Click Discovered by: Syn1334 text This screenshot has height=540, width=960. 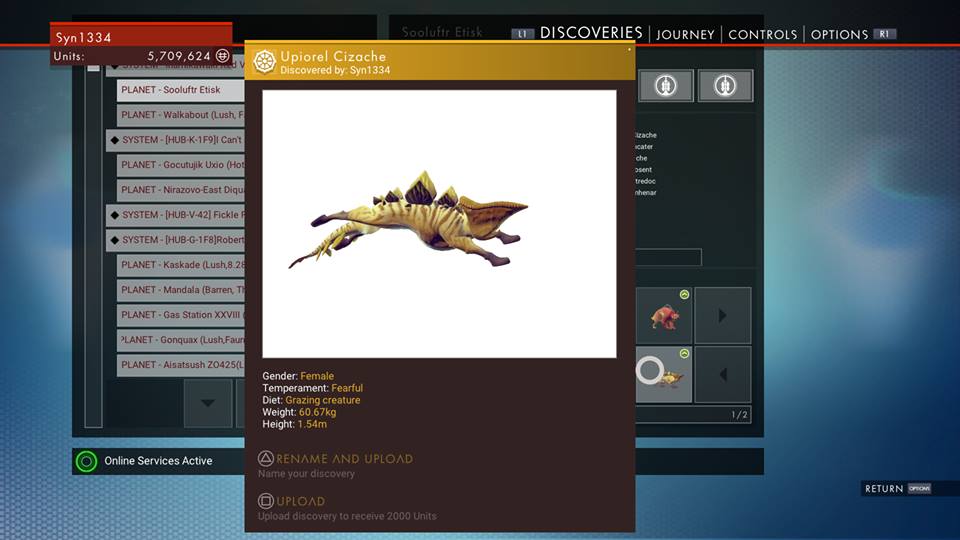tap(335, 70)
